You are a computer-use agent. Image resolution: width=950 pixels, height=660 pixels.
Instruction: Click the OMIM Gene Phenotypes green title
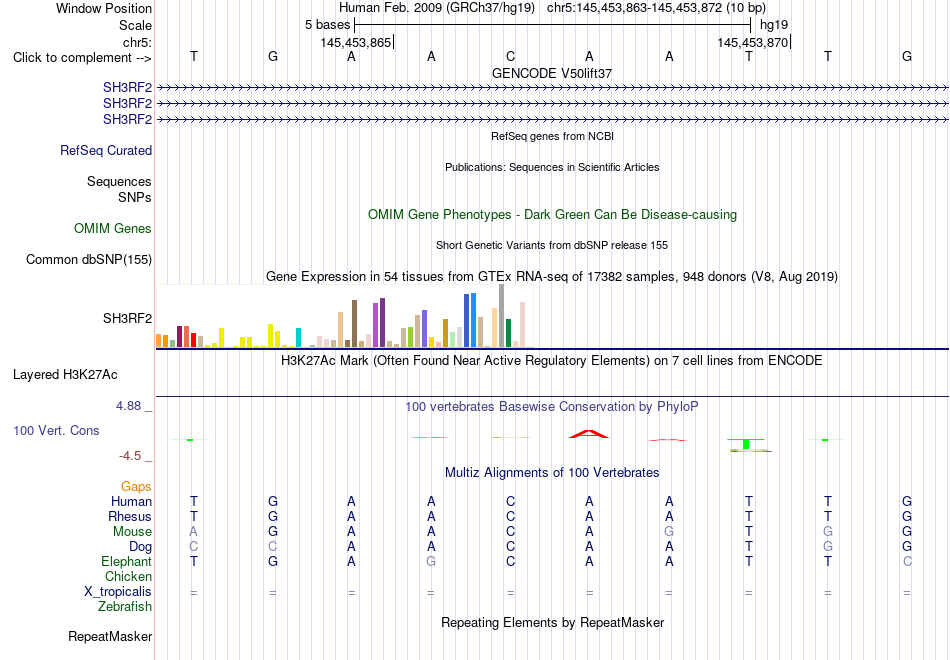click(x=552, y=215)
